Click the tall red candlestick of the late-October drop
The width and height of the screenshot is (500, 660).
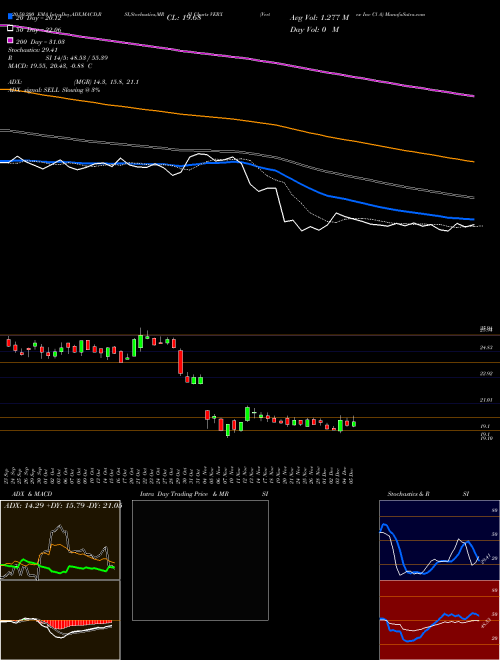click(x=181, y=362)
